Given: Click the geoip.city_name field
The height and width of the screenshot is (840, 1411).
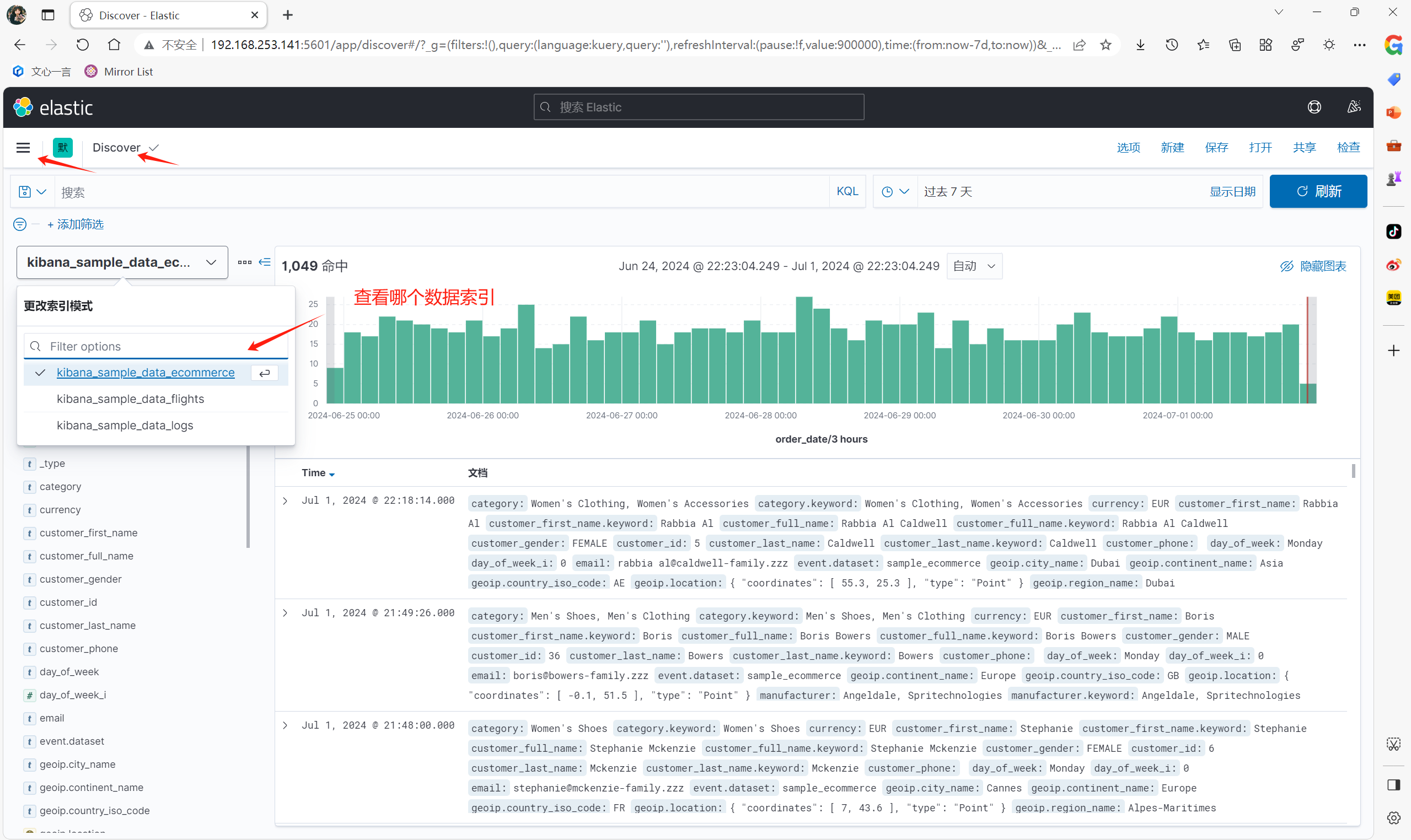Looking at the screenshot, I should (77, 764).
